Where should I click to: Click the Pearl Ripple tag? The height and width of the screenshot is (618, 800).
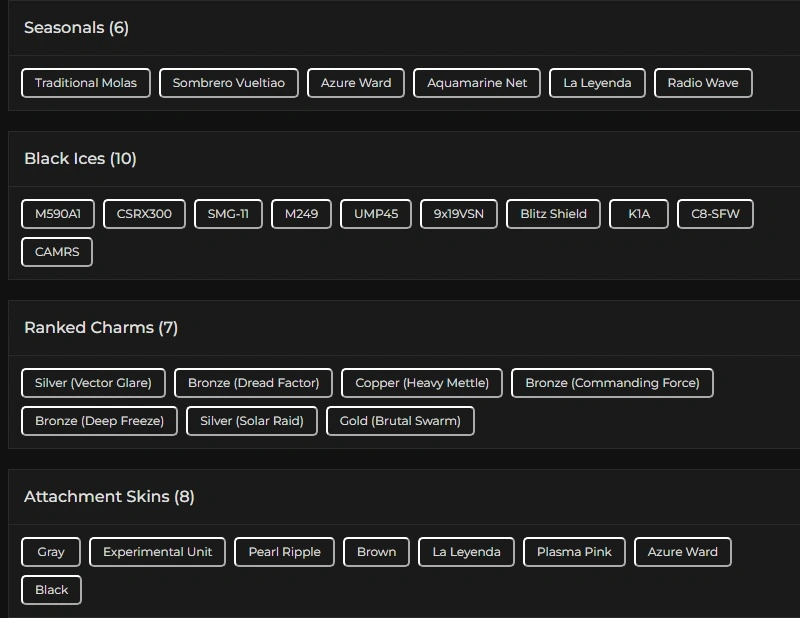click(285, 552)
